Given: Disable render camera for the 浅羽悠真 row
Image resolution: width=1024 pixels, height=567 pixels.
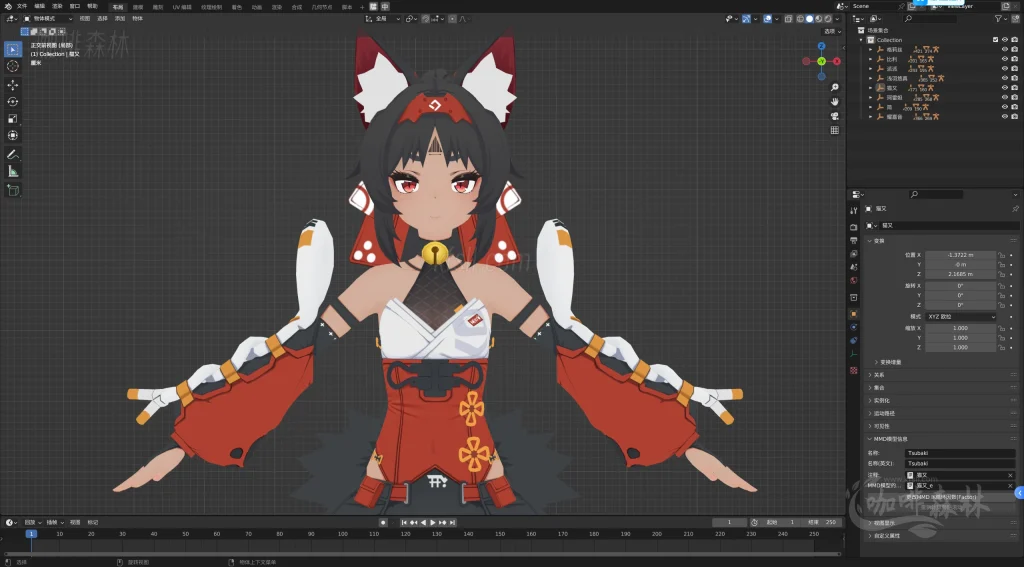Looking at the screenshot, I should coord(1014,78).
